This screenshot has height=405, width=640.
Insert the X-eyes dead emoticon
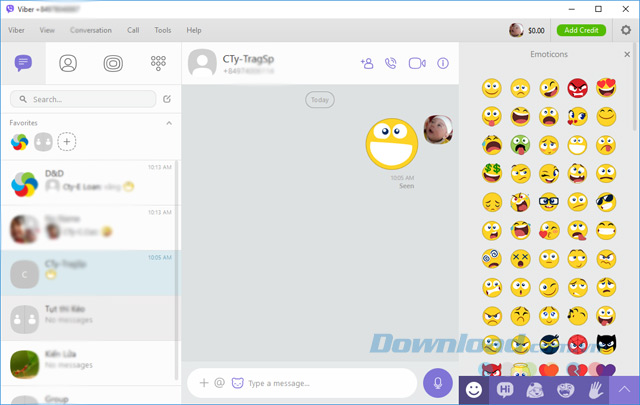[520, 258]
